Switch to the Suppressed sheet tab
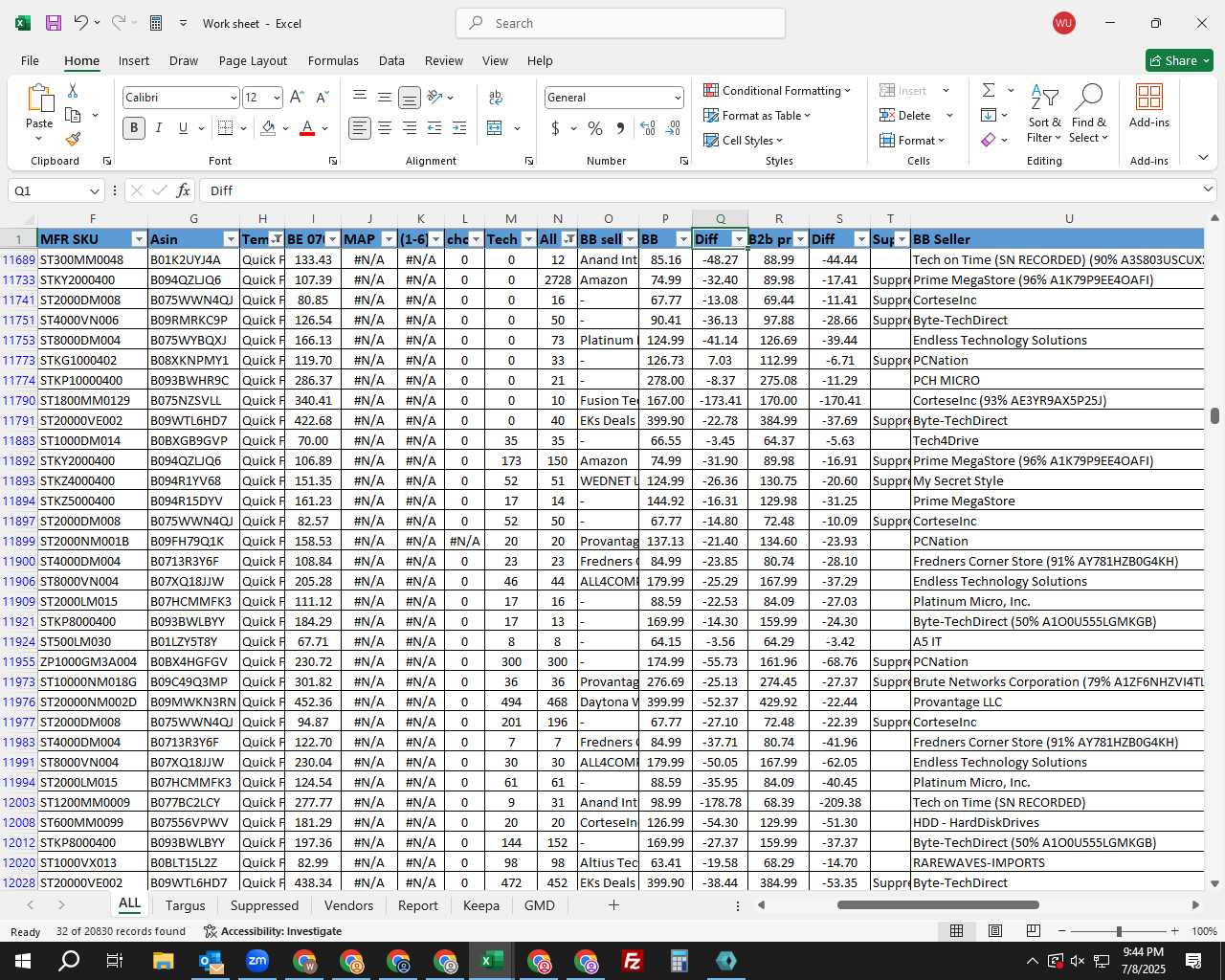The image size is (1225, 980). pos(264,905)
